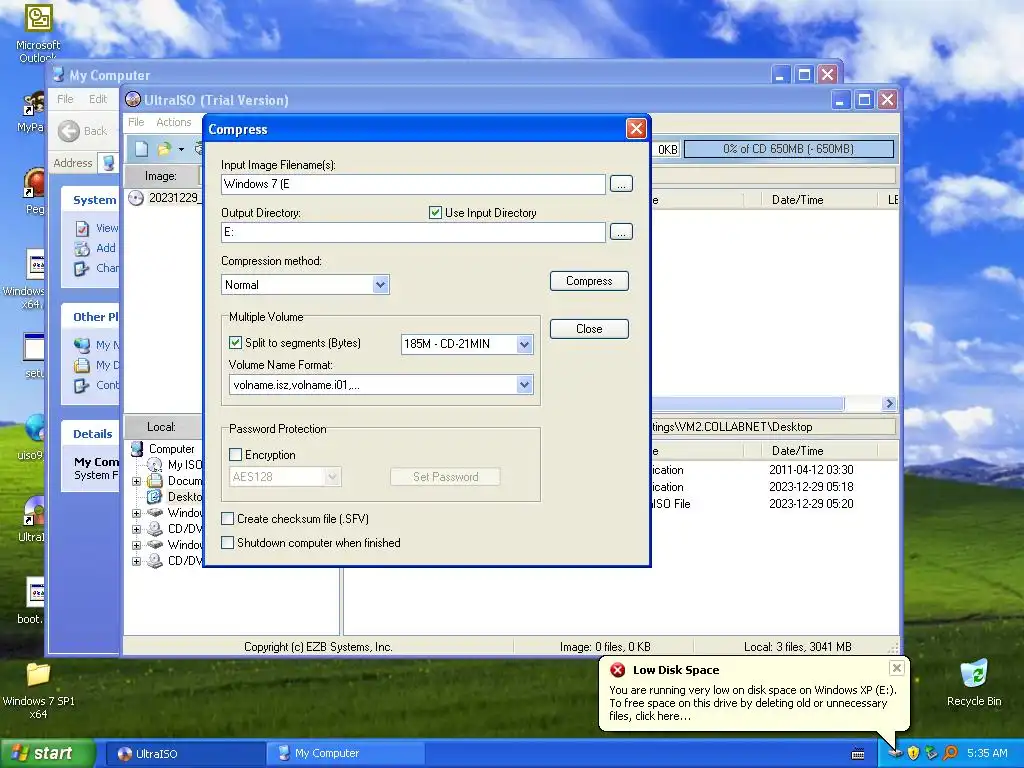Browse for the Output Directory
Image resolution: width=1024 pixels, height=768 pixels.
click(x=621, y=232)
